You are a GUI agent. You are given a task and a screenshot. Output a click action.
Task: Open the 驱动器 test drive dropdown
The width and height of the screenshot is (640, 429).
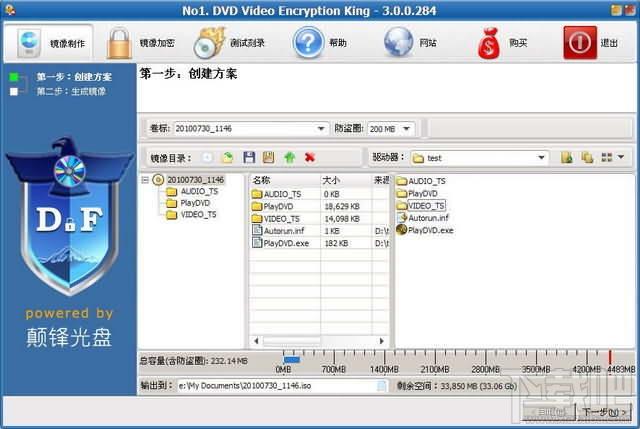click(x=541, y=158)
